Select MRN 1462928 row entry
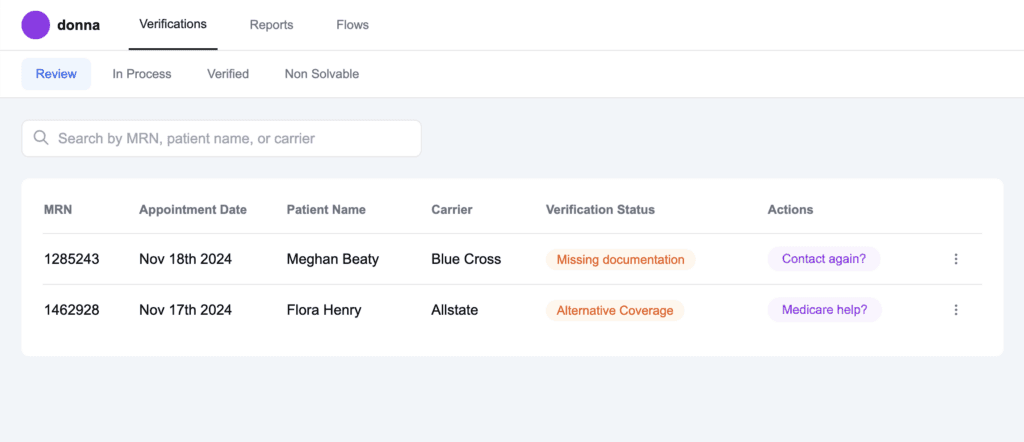Image resolution: width=1024 pixels, height=442 pixels. tap(71, 310)
